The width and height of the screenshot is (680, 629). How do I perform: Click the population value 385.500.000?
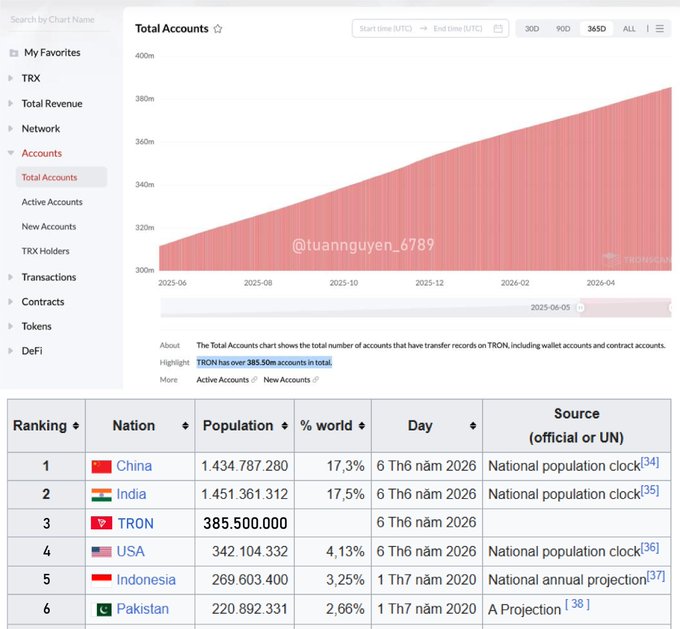tap(245, 524)
